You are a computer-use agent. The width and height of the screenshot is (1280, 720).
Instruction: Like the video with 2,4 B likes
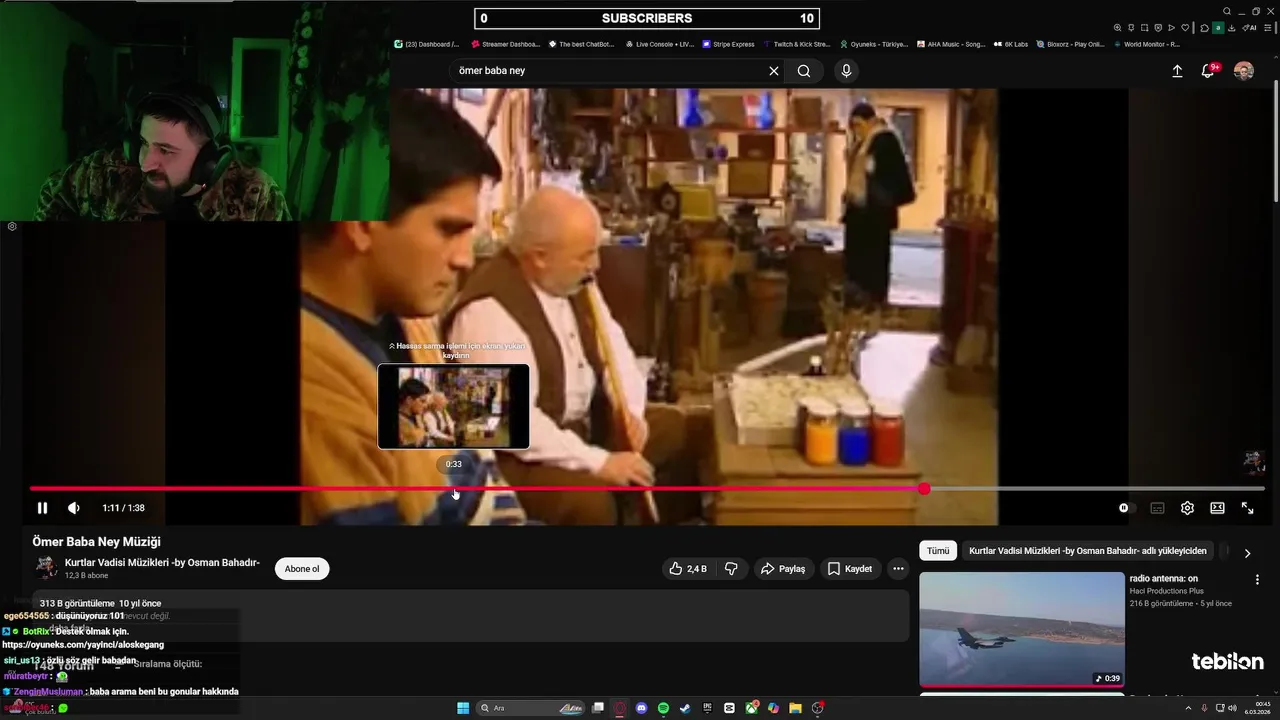[688, 569]
